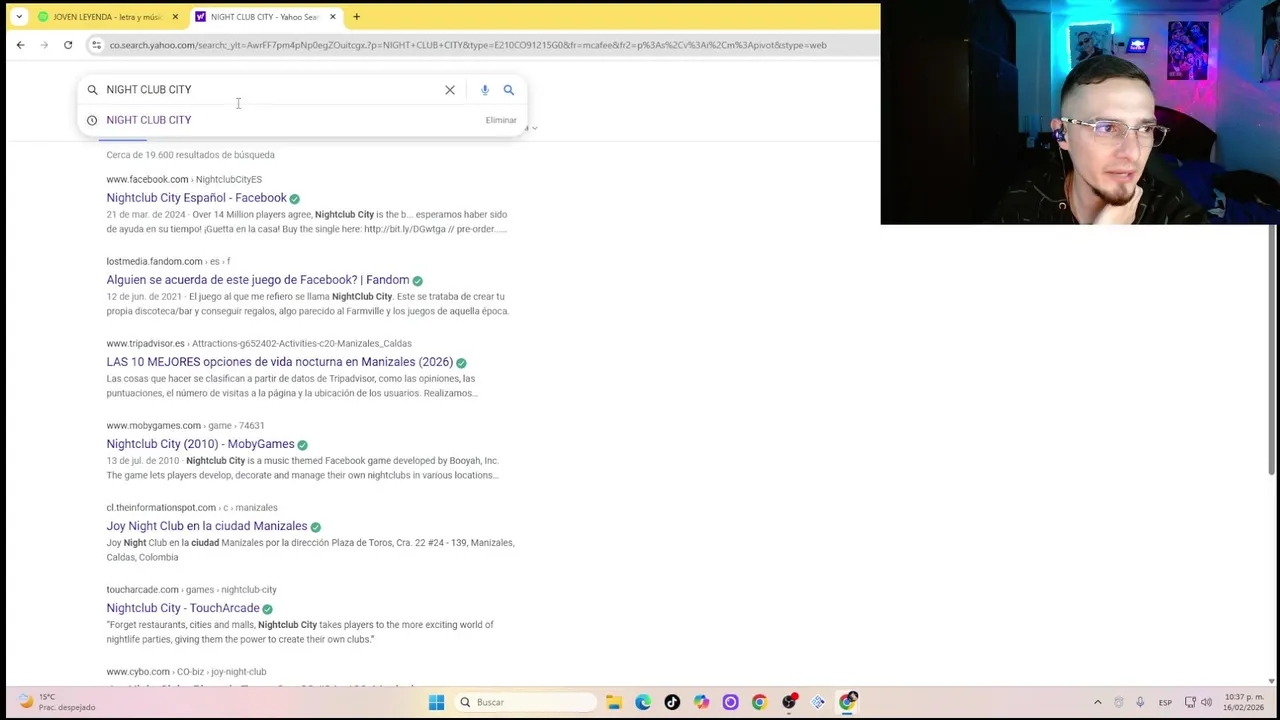The height and width of the screenshot is (720, 1280).
Task: Open Microsoft Edge from the taskbar
Action: click(x=643, y=702)
